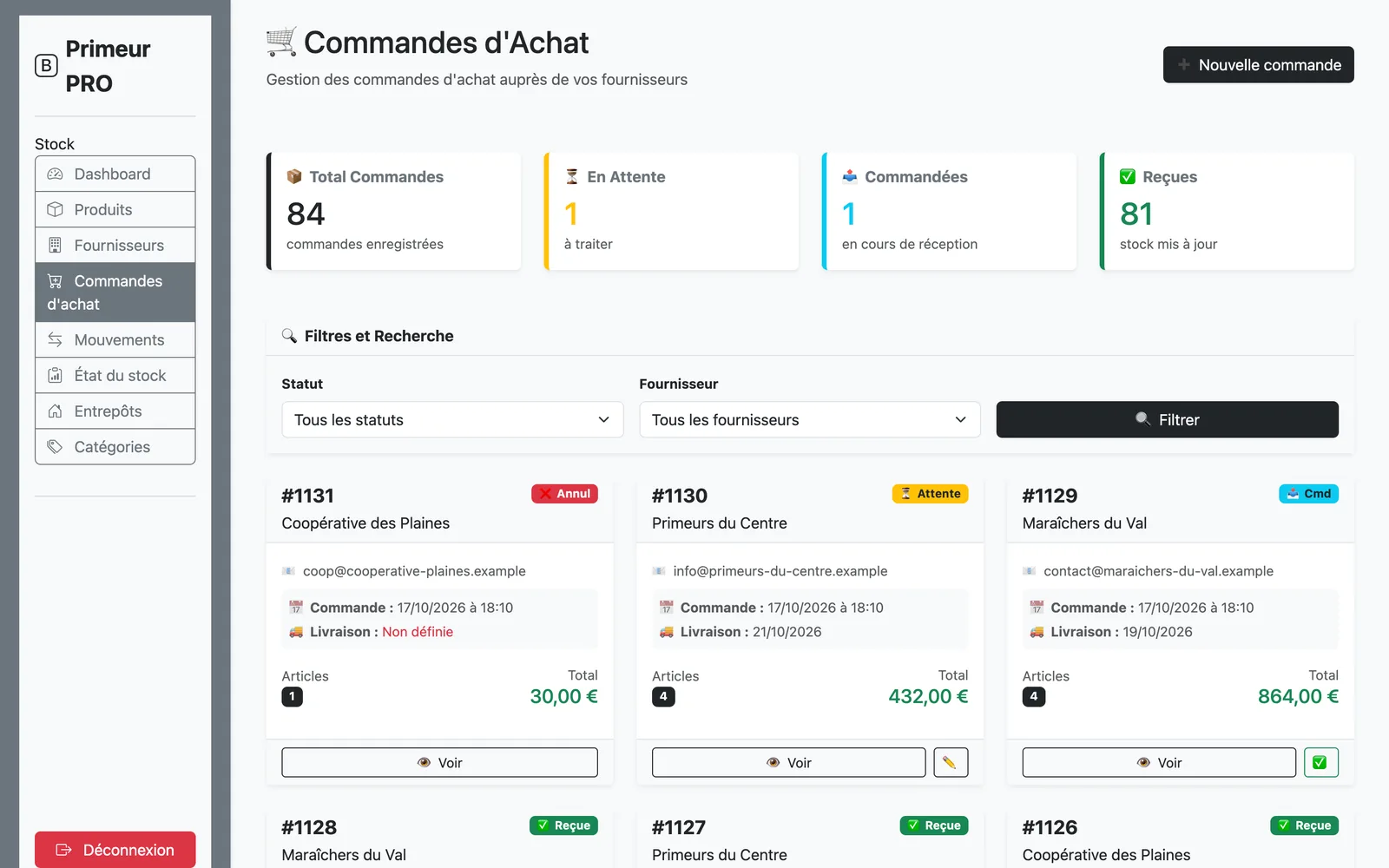Click the shopping cart icon in page title
Screen dimensions: 1389x868
click(x=281, y=42)
